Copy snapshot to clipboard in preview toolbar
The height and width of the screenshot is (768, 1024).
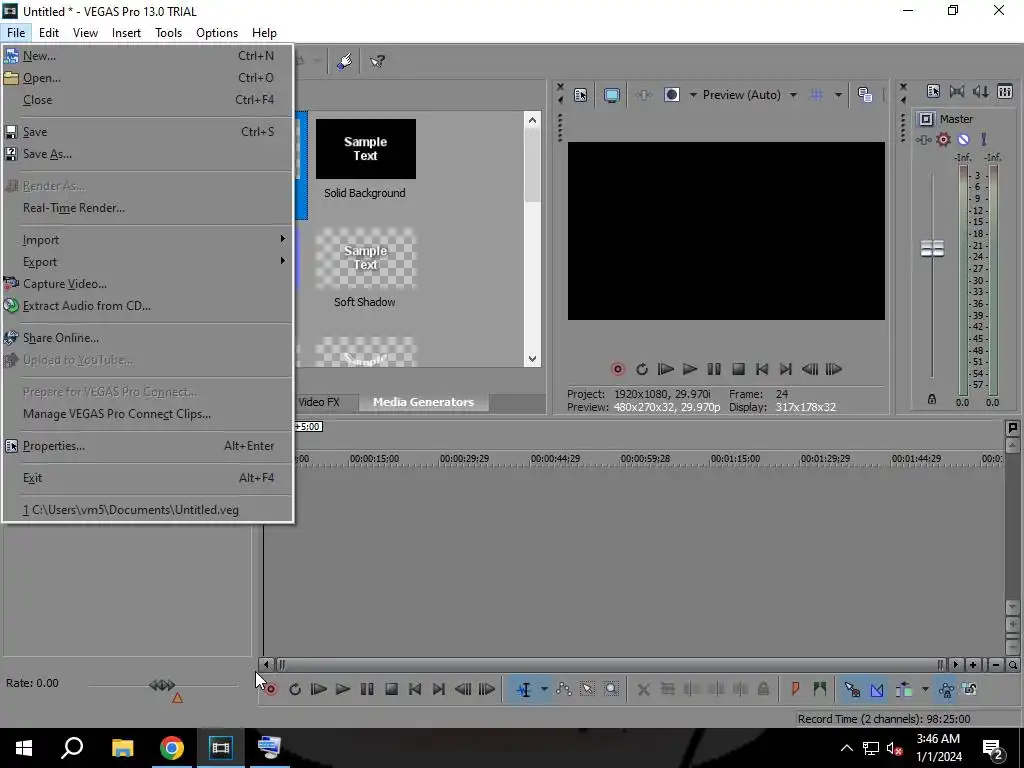(865, 95)
